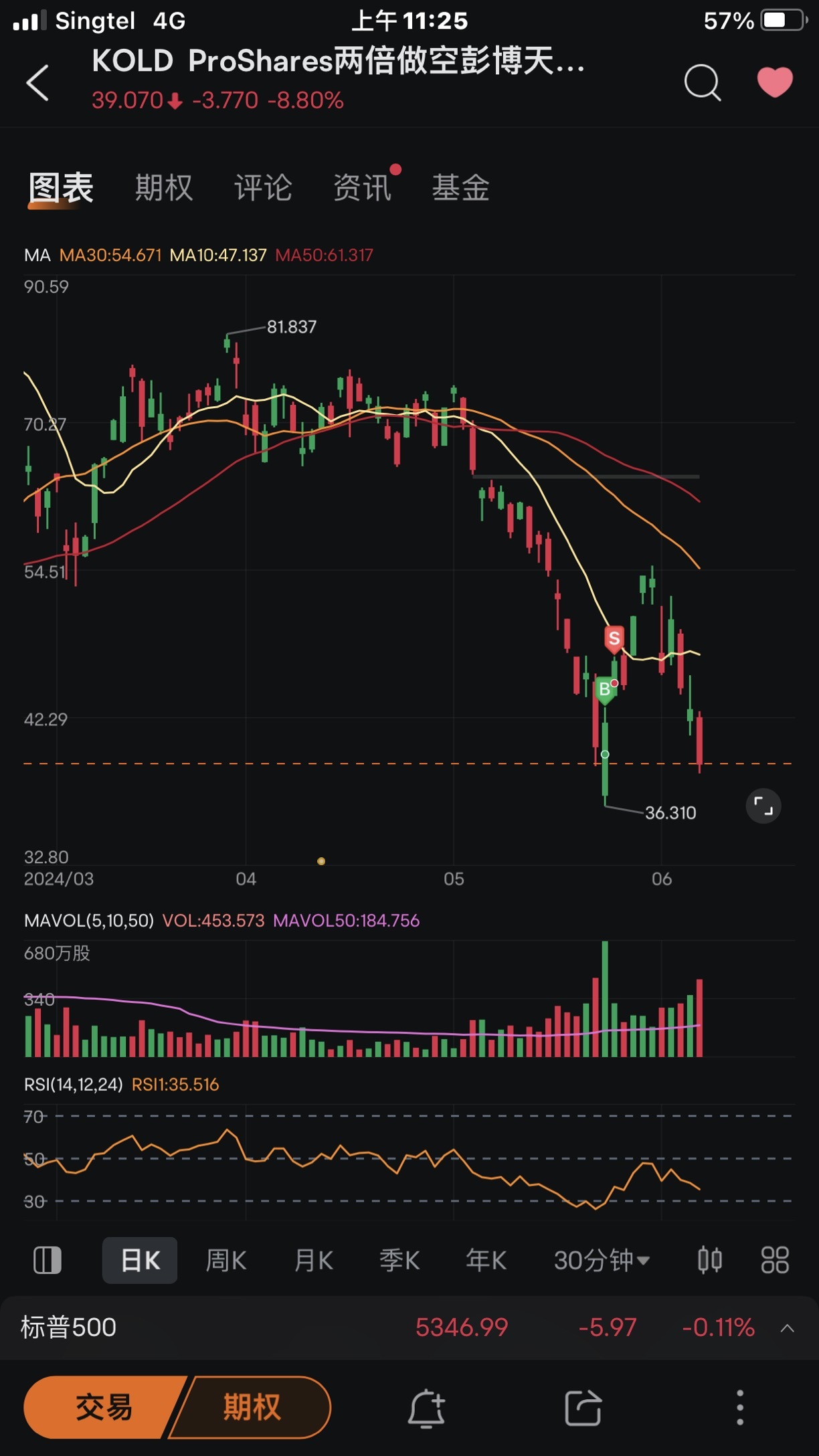Open the price alert bell icon
Image resolution: width=819 pixels, height=1456 pixels.
point(426,1408)
